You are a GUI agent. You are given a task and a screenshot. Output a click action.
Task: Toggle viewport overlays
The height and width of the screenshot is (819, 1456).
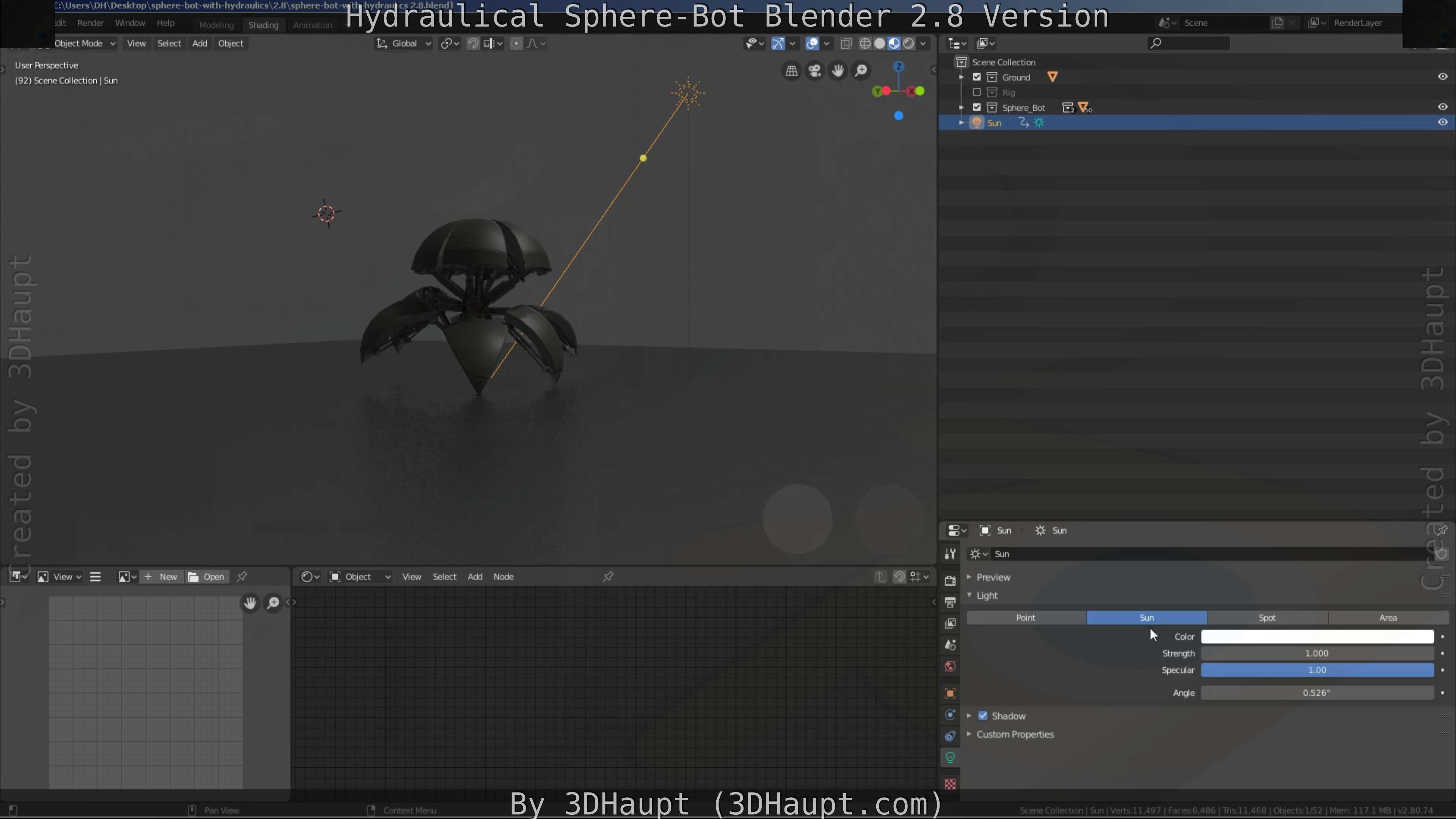[x=812, y=44]
